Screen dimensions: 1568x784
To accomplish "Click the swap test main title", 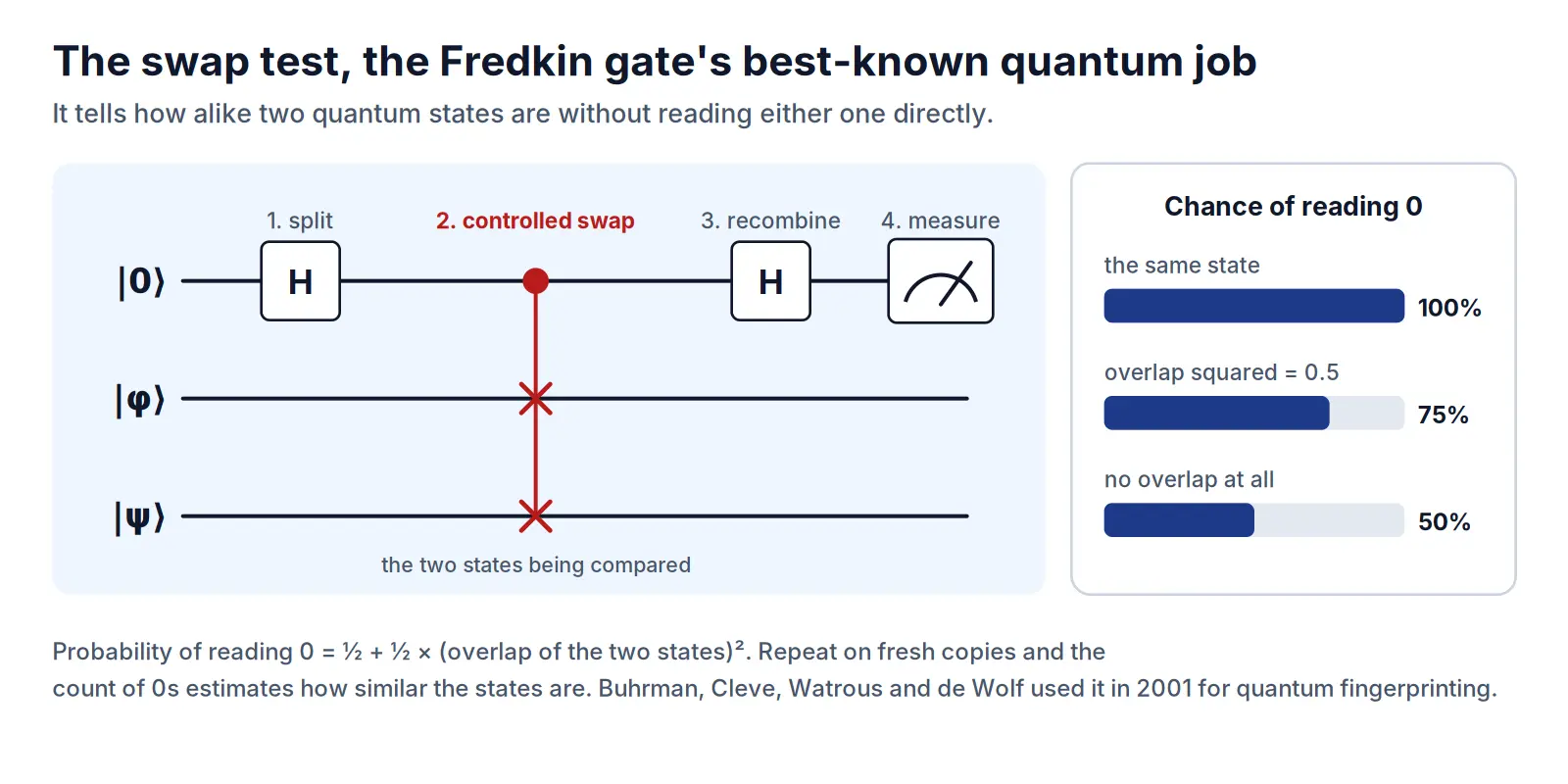I will [655, 61].
